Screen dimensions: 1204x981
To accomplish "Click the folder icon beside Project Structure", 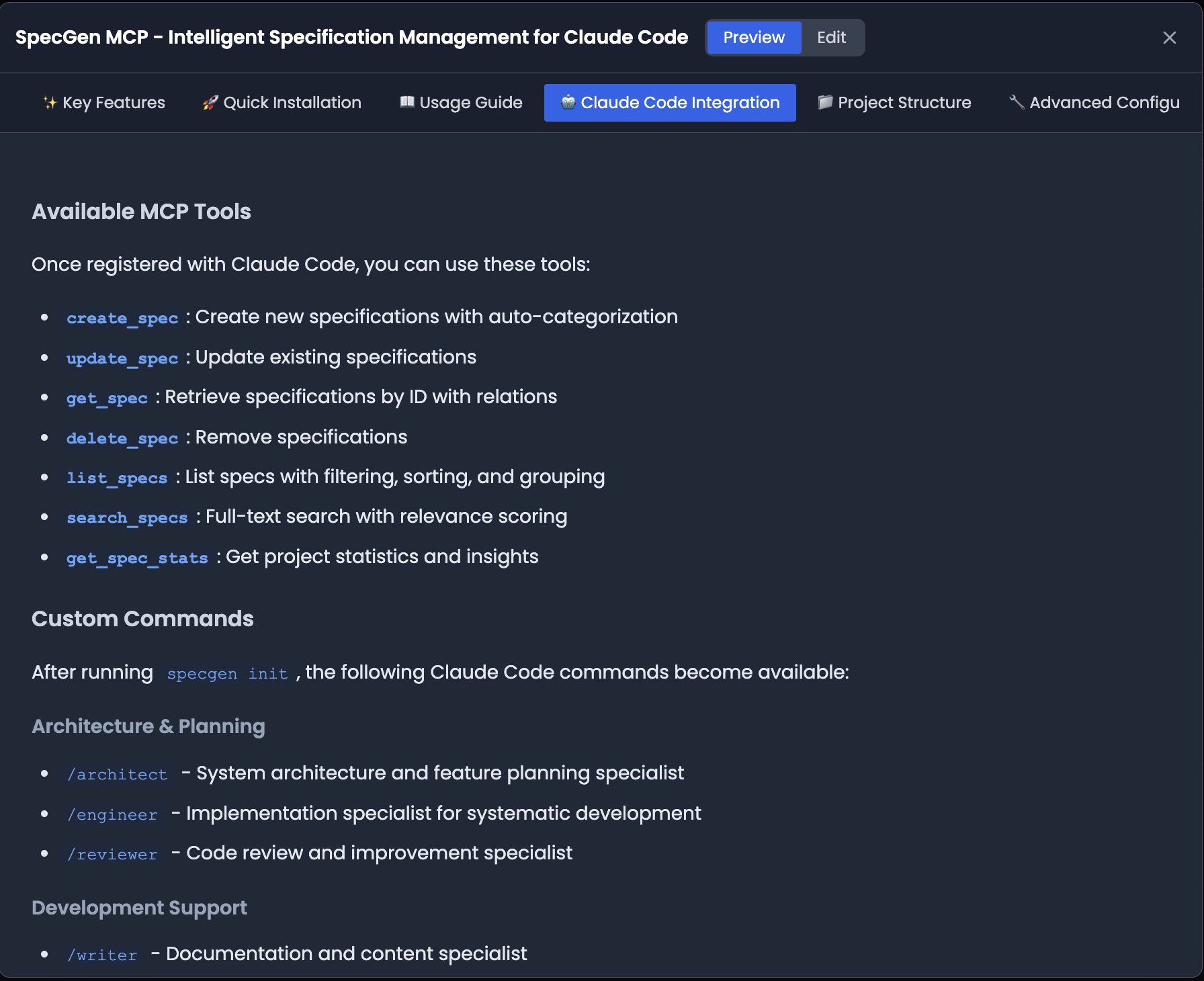I will tap(825, 102).
